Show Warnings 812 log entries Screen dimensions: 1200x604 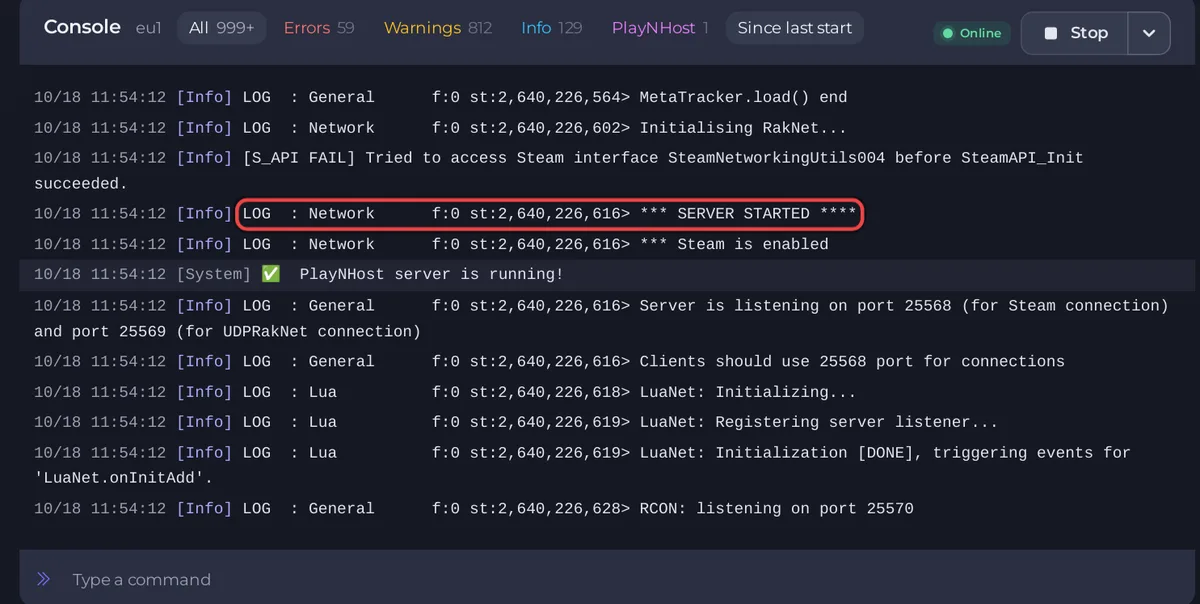(438, 28)
